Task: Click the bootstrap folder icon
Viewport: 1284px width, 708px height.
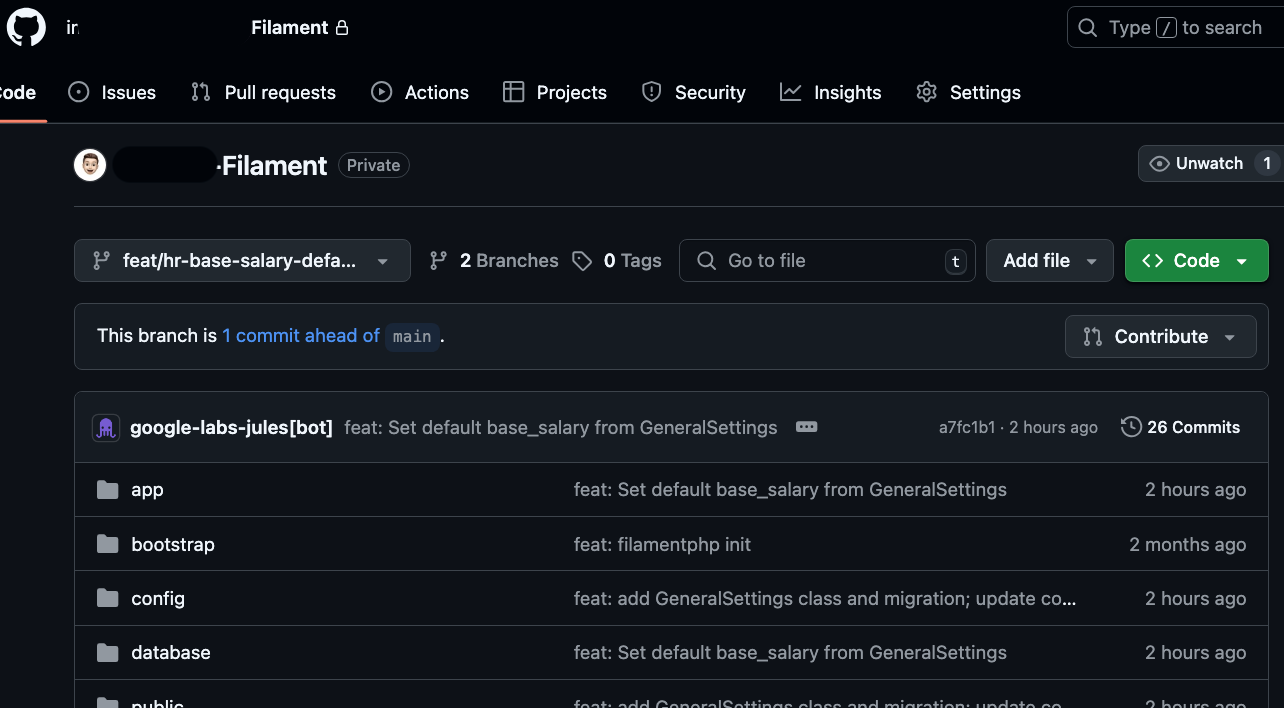Action: click(x=107, y=544)
